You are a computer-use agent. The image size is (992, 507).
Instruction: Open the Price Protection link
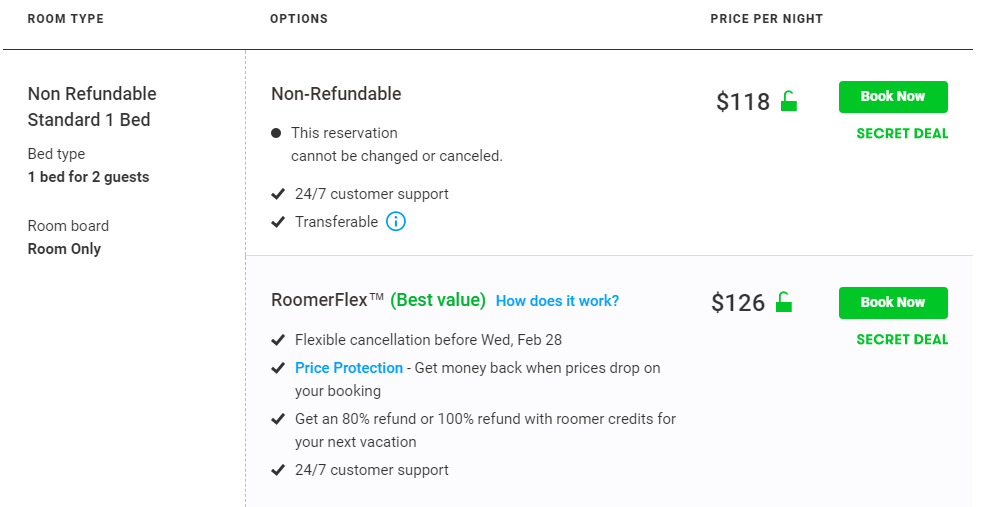click(349, 368)
